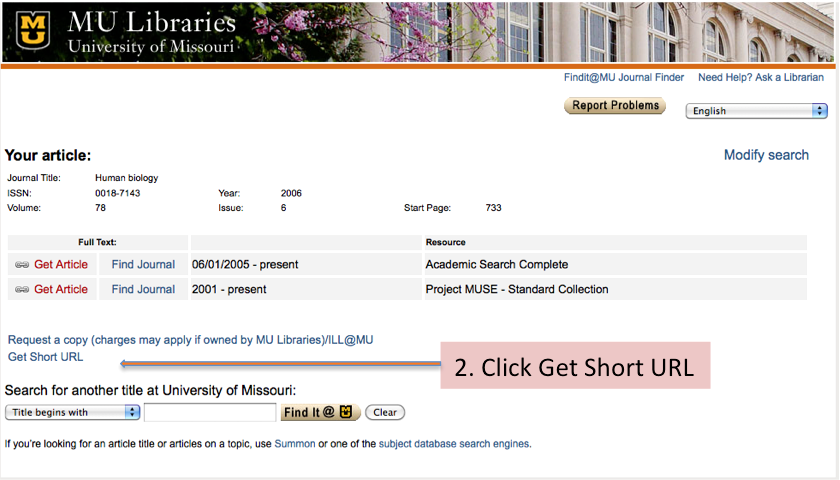
Task: Click the MU Libraries logo in header
Action: (37, 31)
